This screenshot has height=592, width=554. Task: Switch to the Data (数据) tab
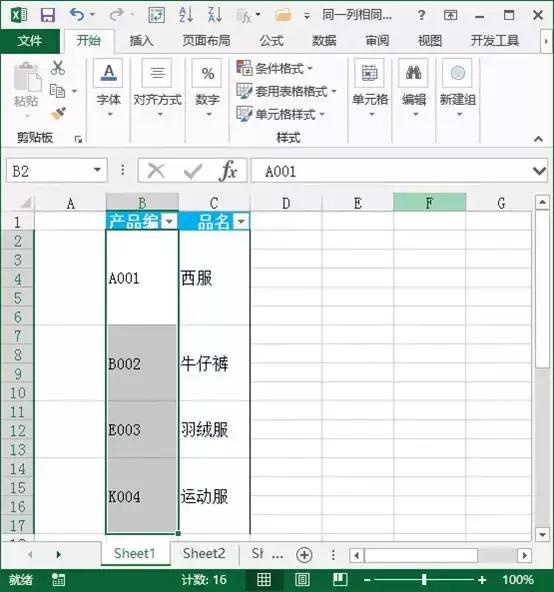(324, 41)
